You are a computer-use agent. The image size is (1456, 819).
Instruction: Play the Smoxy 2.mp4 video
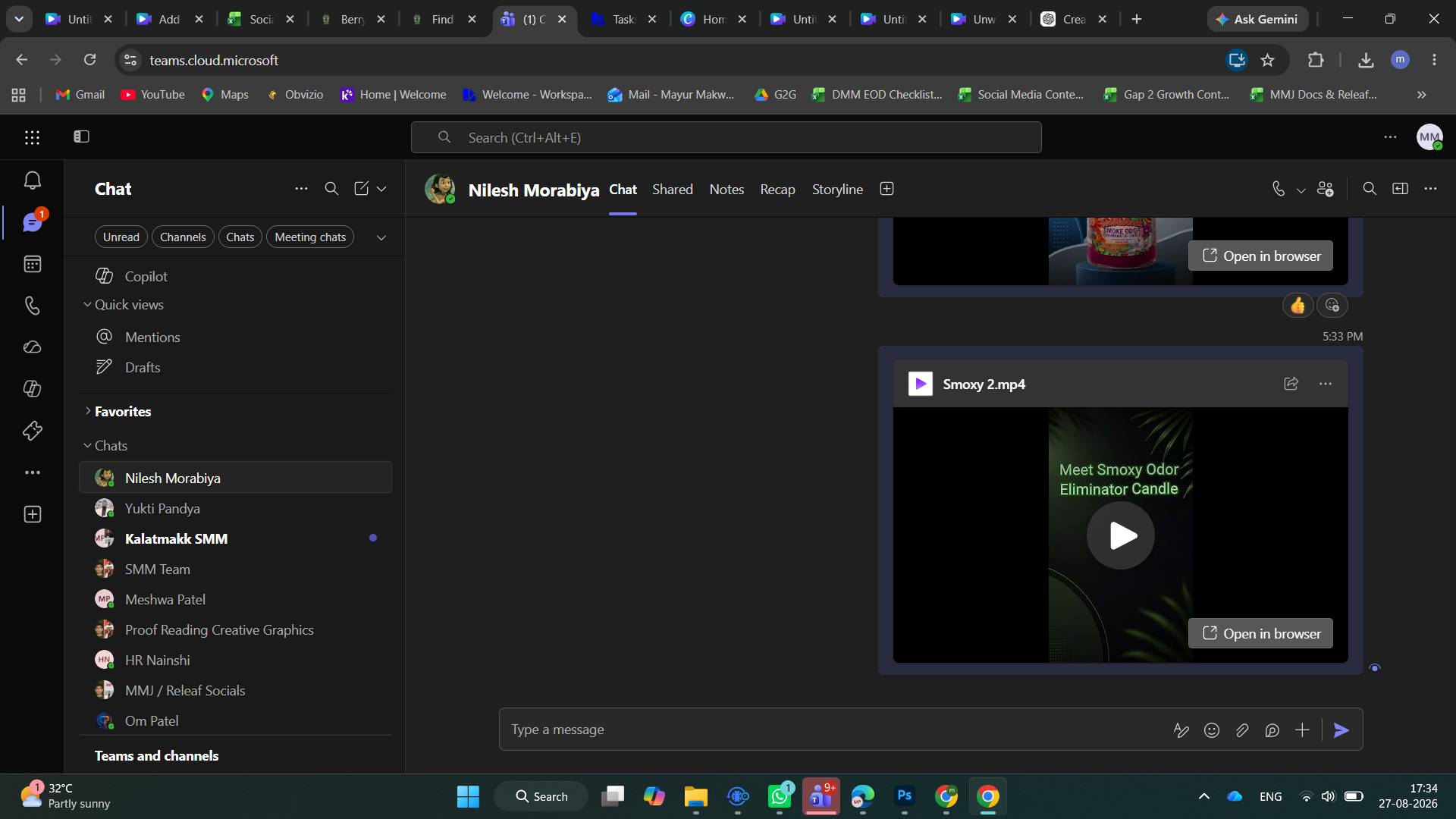coord(1121,535)
